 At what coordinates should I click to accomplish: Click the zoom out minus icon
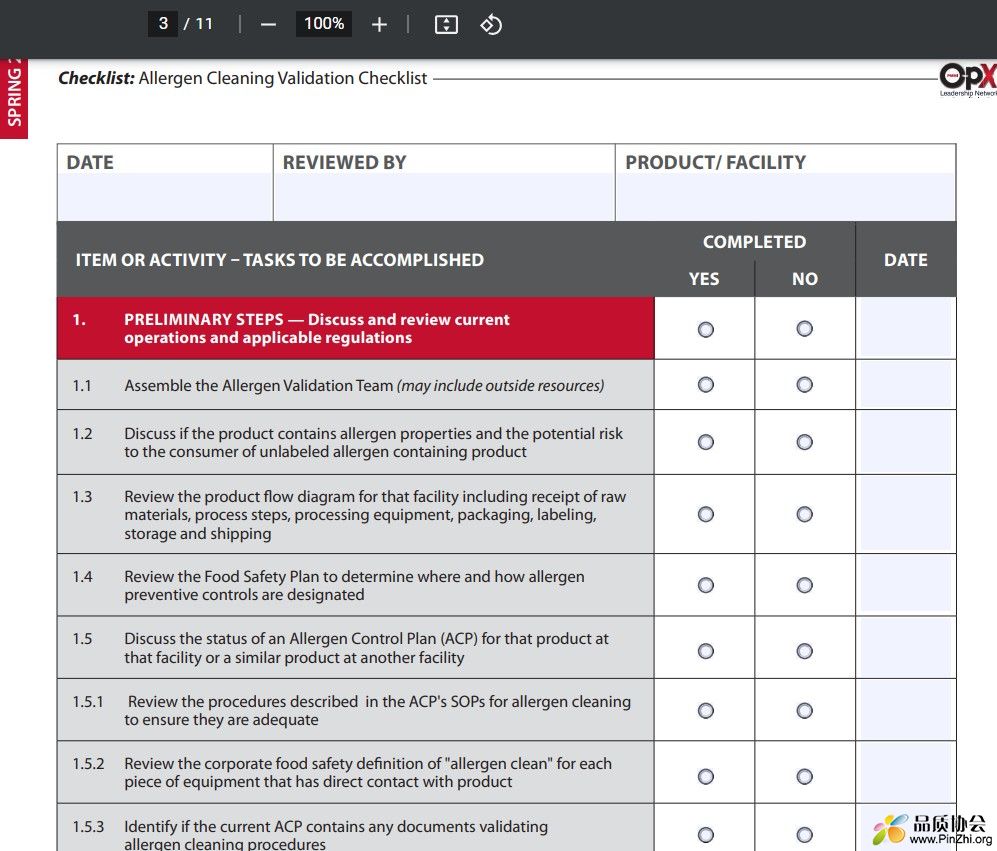[268, 24]
